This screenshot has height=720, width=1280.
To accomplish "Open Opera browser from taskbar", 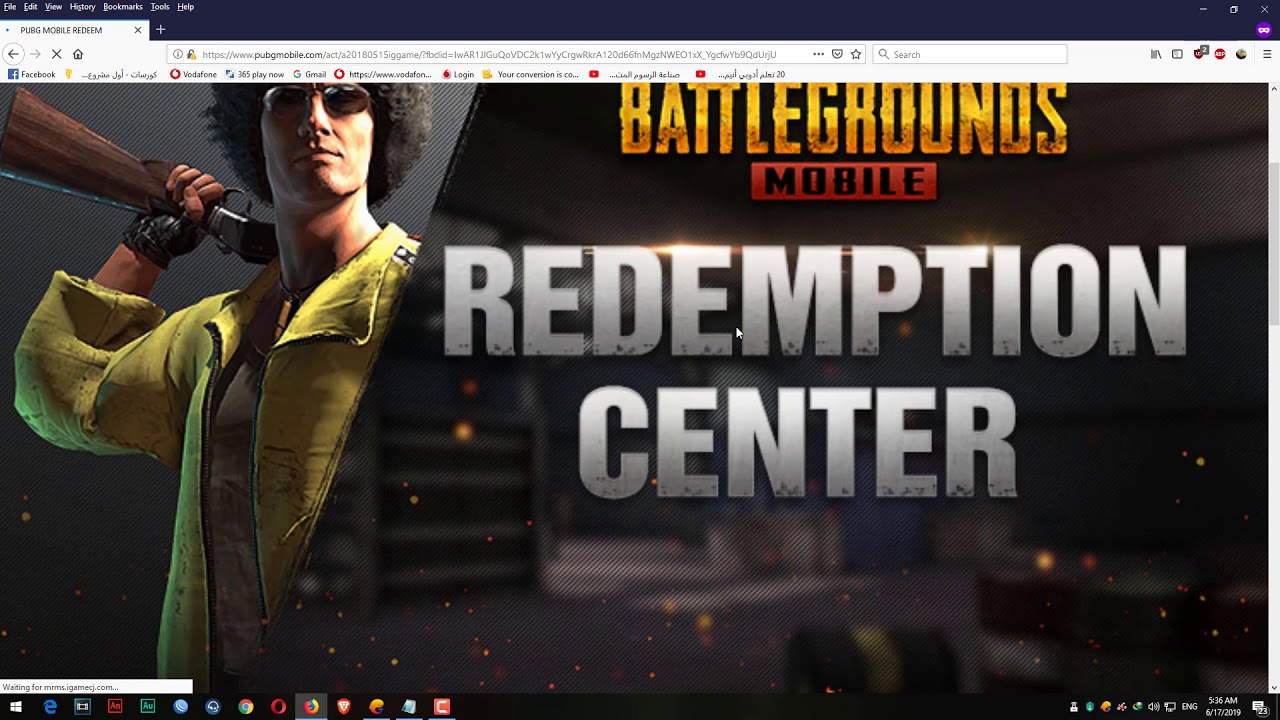I will (x=278, y=707).
